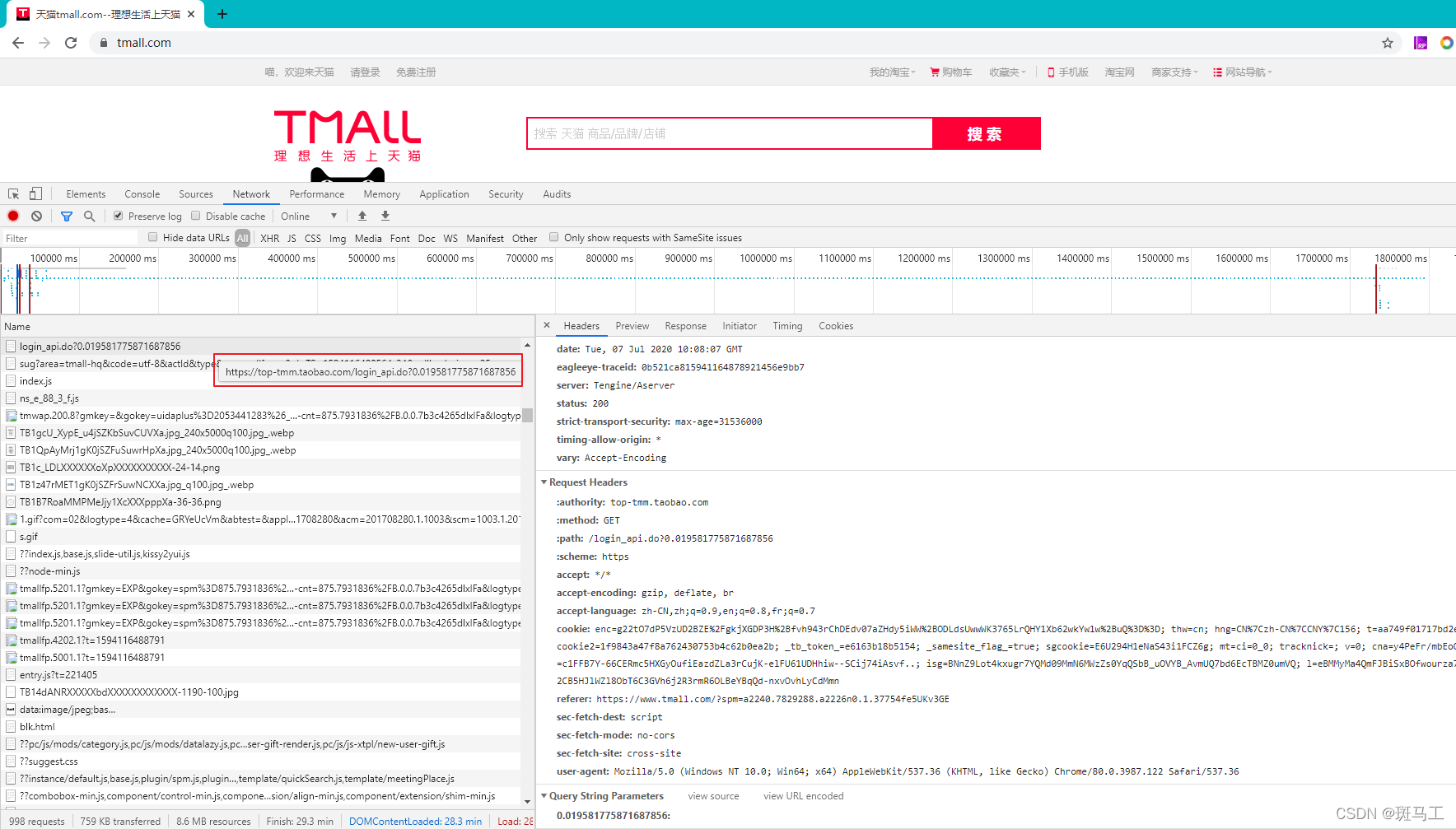This screenshot has width=1456, height=829.
Task: Click 免费注册 register link
Action: pyautogui.click(x=416, y=72)
